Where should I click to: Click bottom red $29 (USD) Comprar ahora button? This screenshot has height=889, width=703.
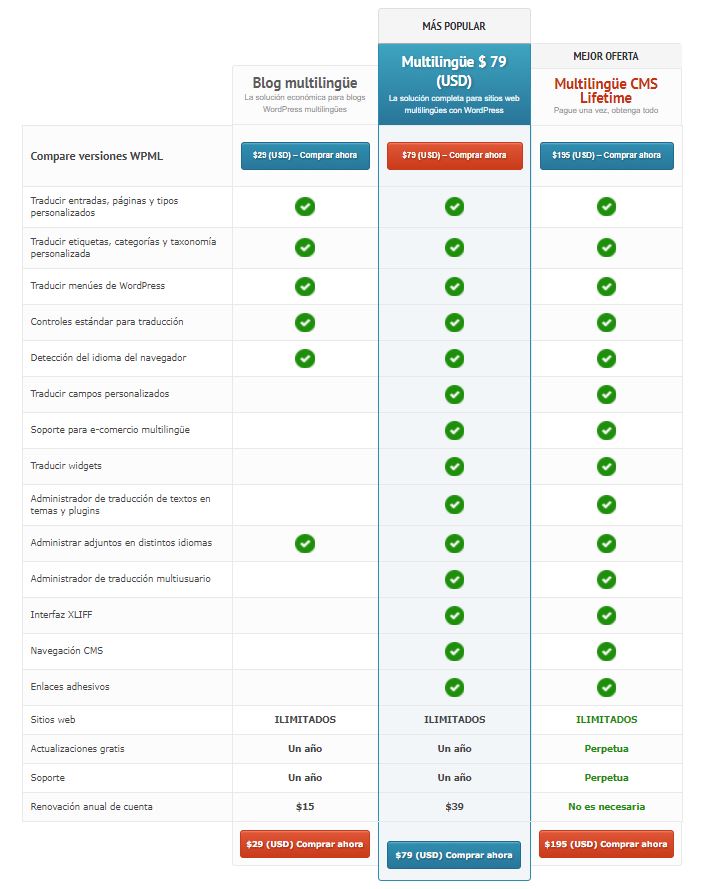point(304,844)
